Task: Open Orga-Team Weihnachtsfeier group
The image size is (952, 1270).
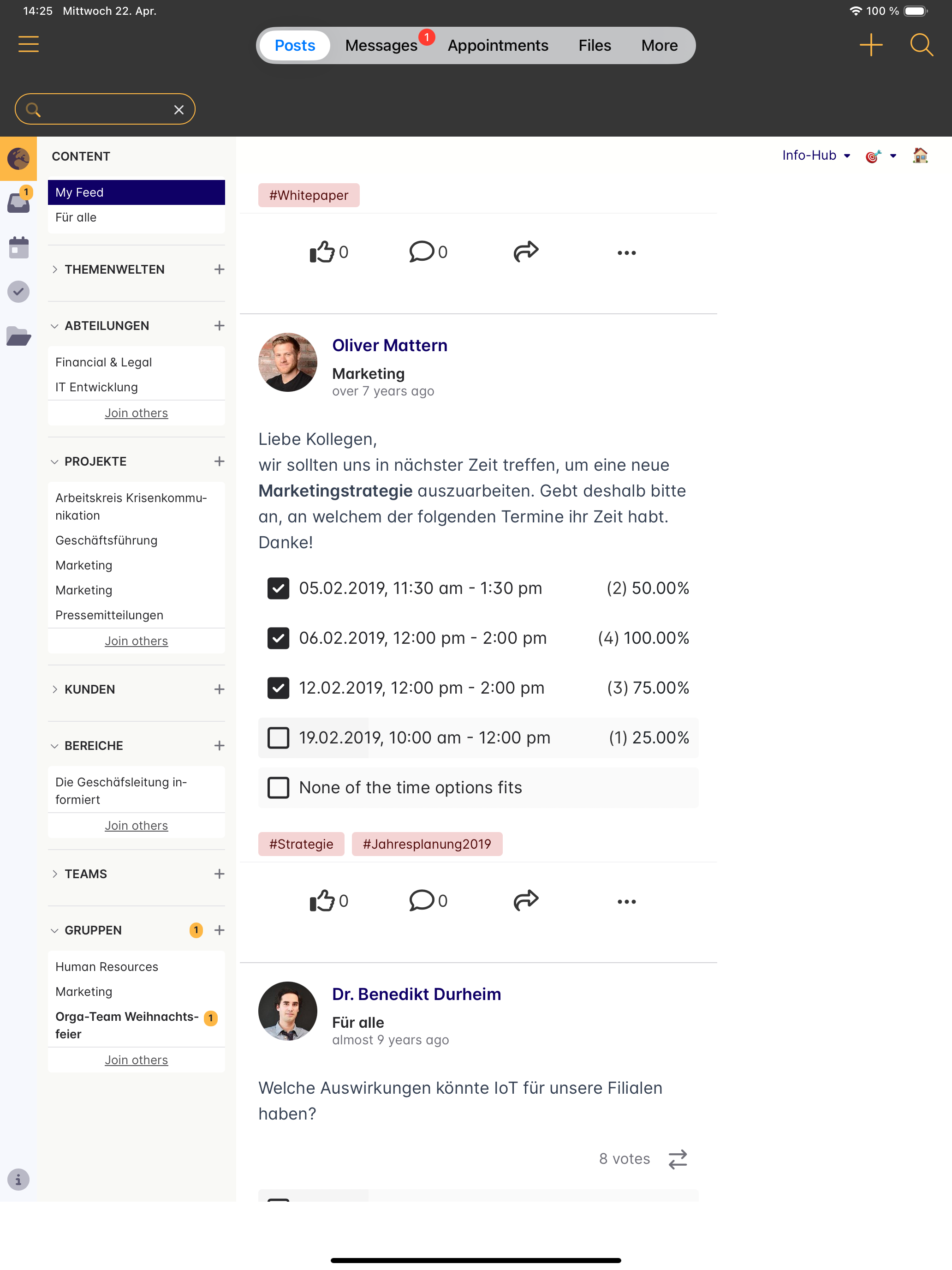Action: [x=137, y=1025]
